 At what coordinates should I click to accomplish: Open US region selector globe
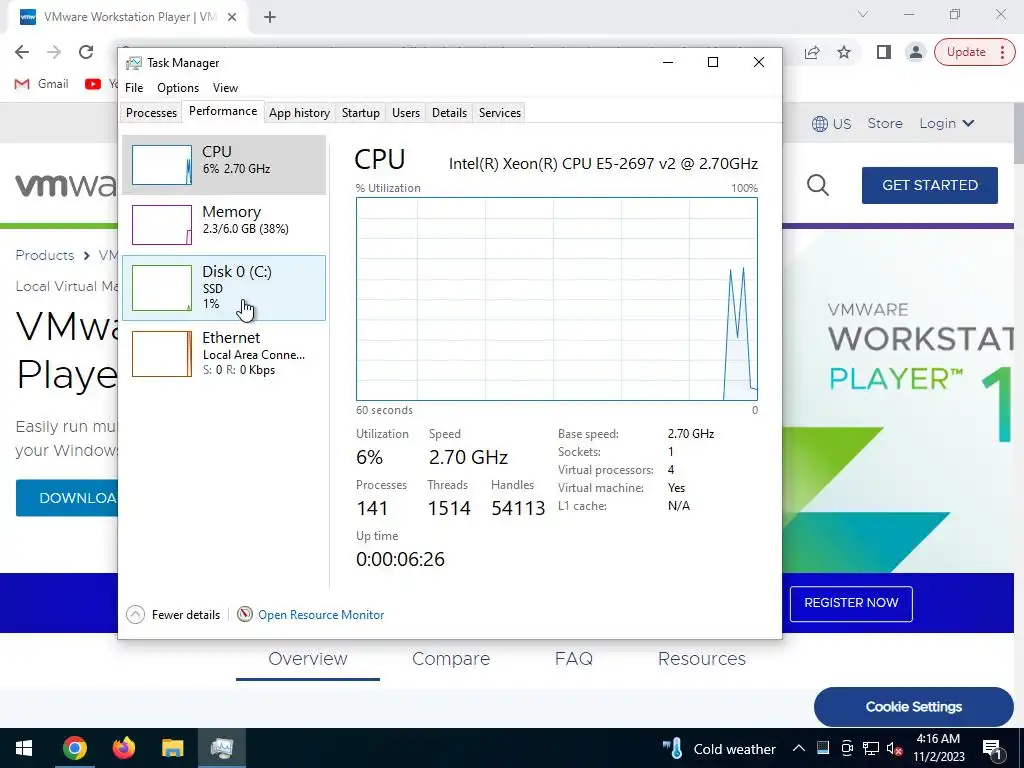coord(820,123)
